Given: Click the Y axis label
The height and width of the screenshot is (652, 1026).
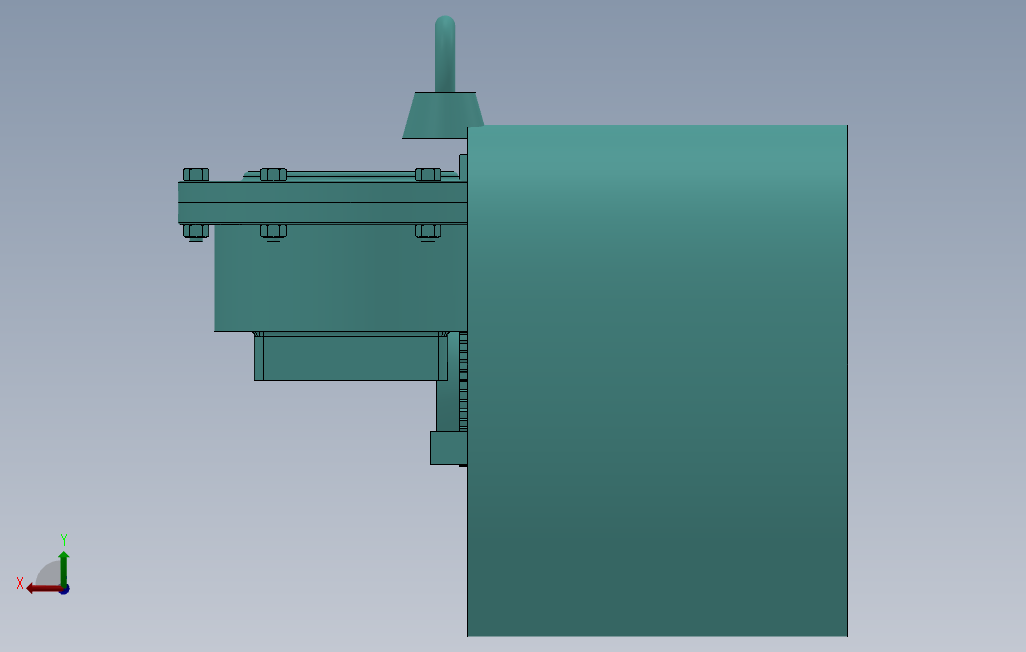Looking at the screenshot, I should (65, 537).
